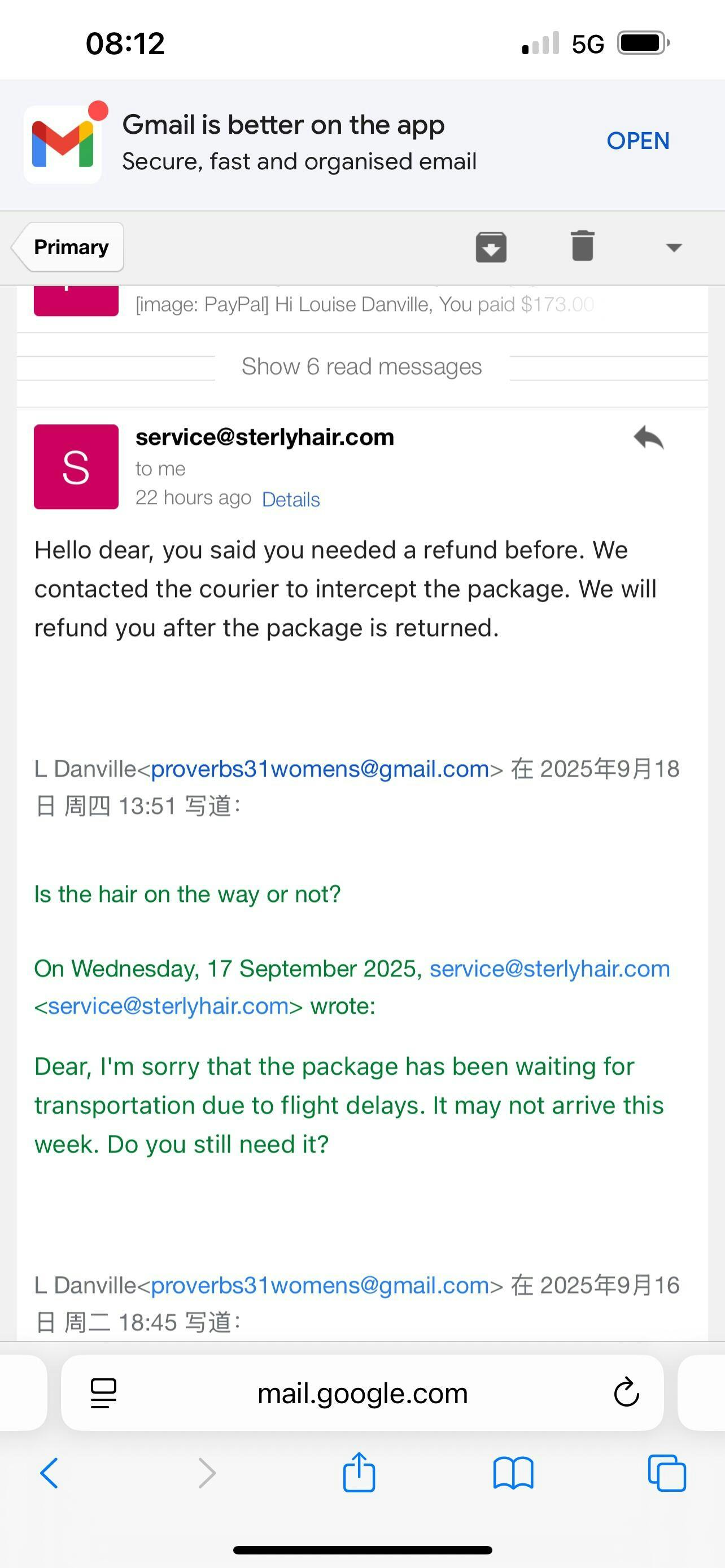Viewport: 725px width, 1568px height.
Task: Tap the Gmail app logo
Action: click(x=63, y=144)
